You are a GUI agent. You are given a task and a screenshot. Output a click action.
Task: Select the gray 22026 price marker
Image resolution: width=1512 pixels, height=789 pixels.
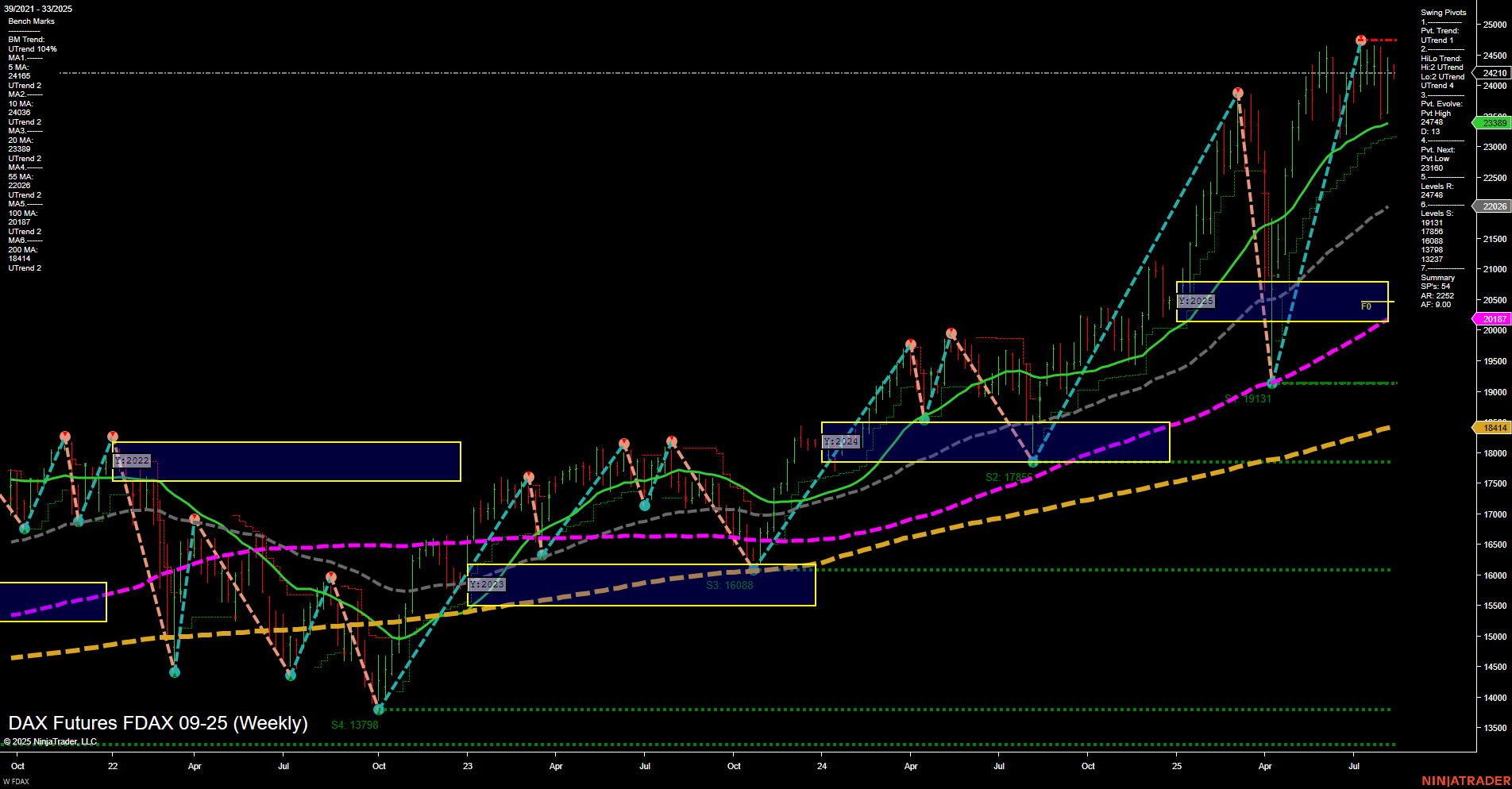pyautogui.click(x=1492, y=206)
